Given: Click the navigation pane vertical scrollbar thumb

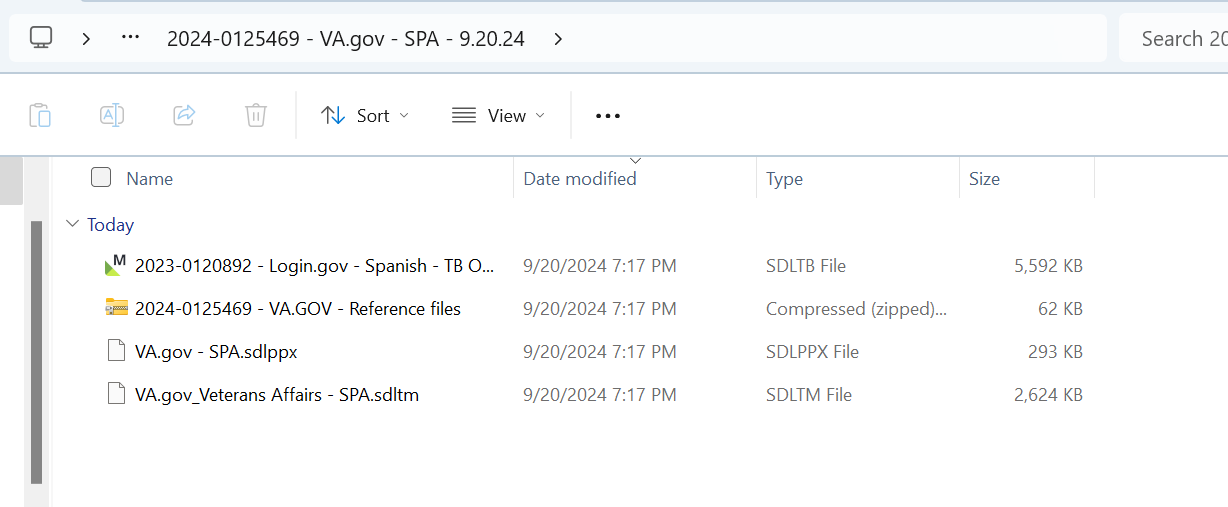Looking at the screenshot, I should [37, 352].
